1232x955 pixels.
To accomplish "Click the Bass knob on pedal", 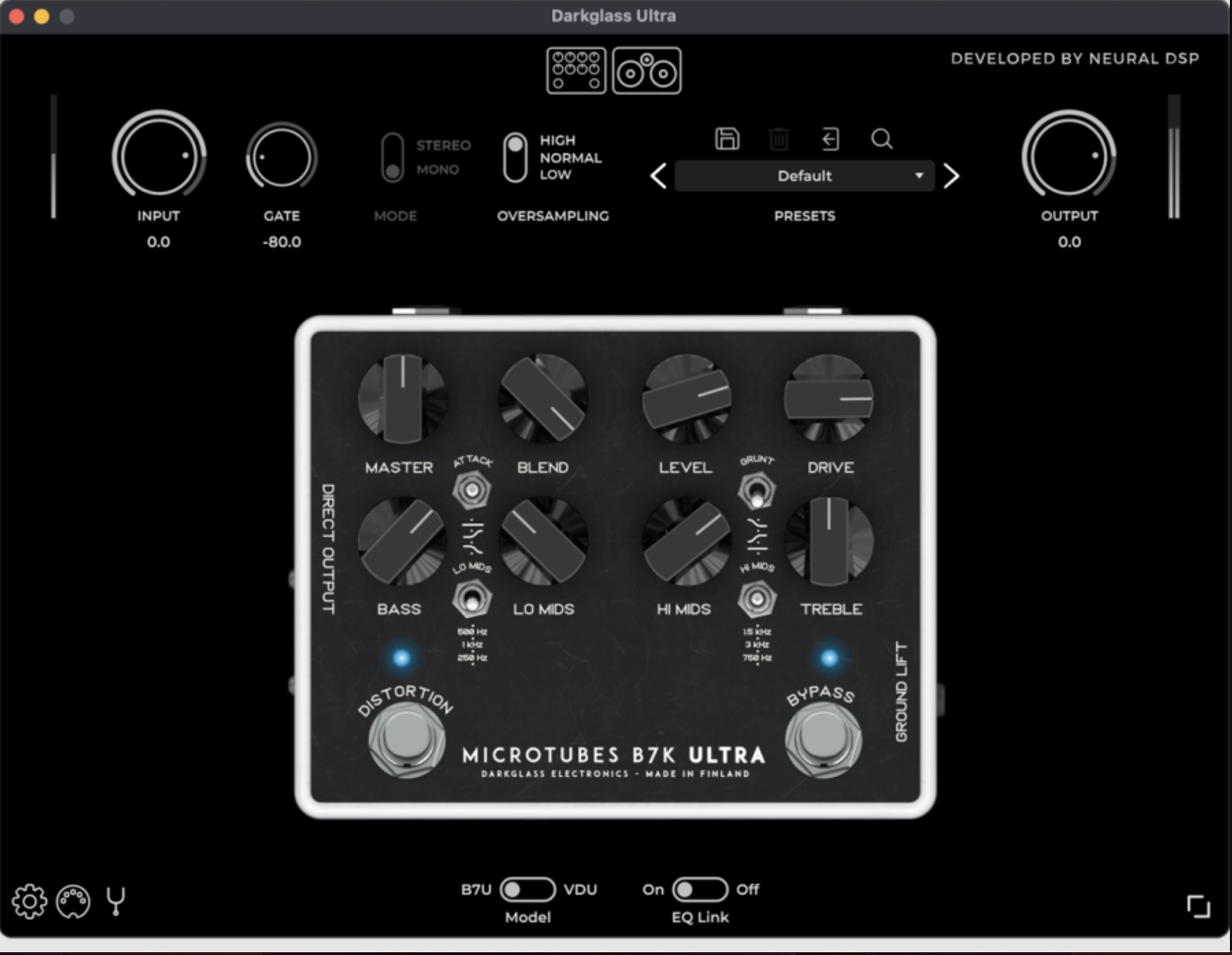I will coord(402,542).
